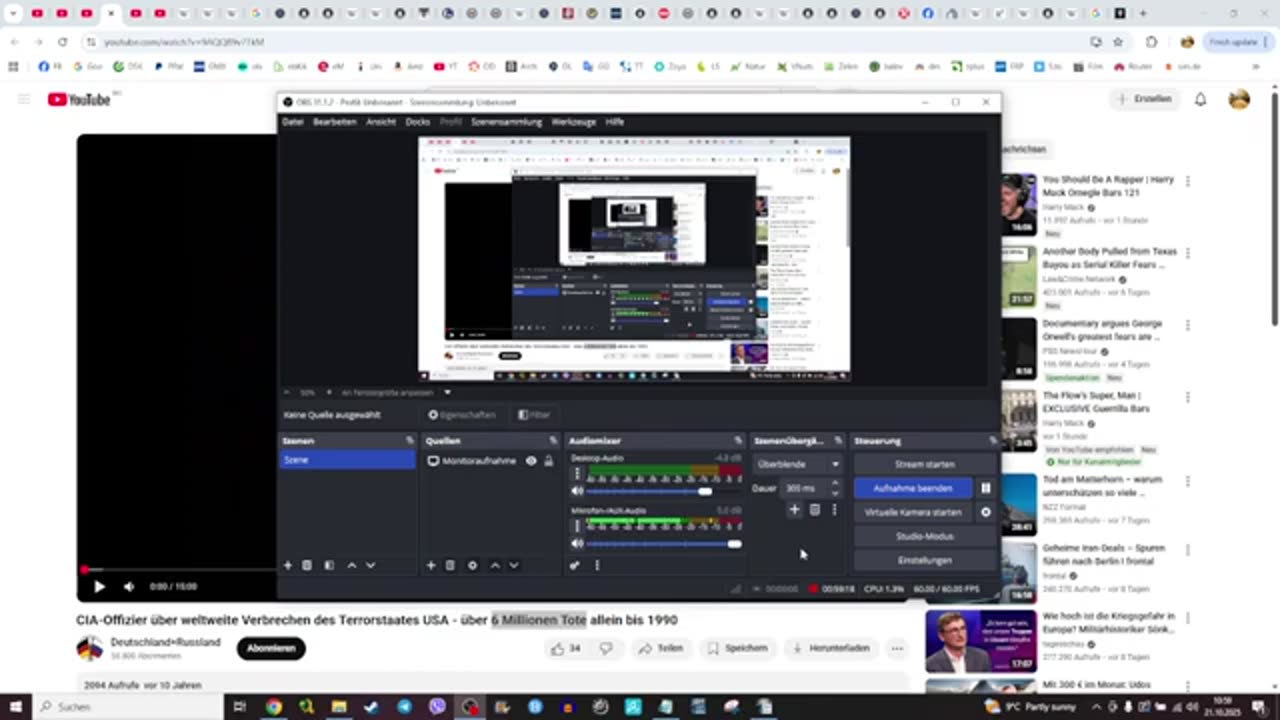1280x720 pixels.
Task: Open the Ansicht menu in OBS
Action: coord(381,122)
